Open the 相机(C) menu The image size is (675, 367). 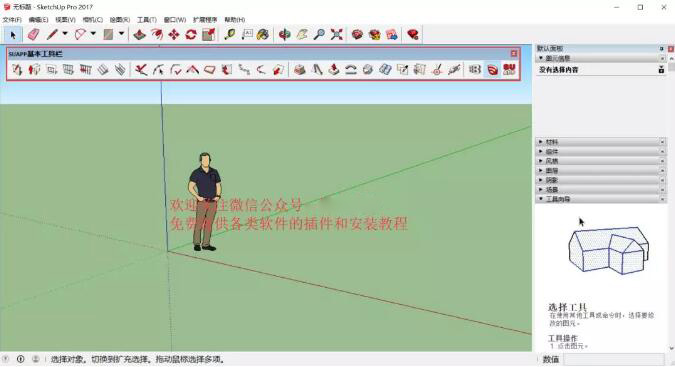(x=93, y=20)
